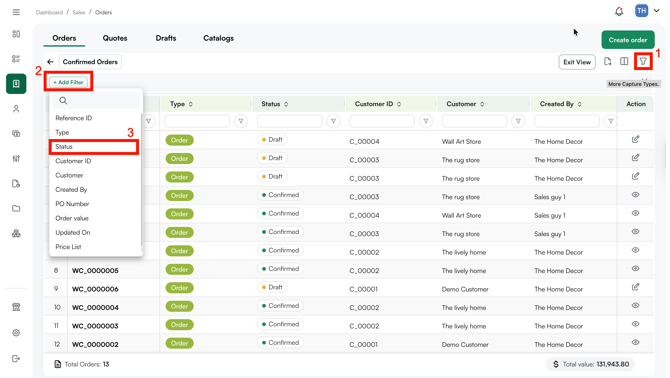Click the back arrow beside Confirmed Orders
The width and height of the screenshot is (670, 378).
click(50, 62)
